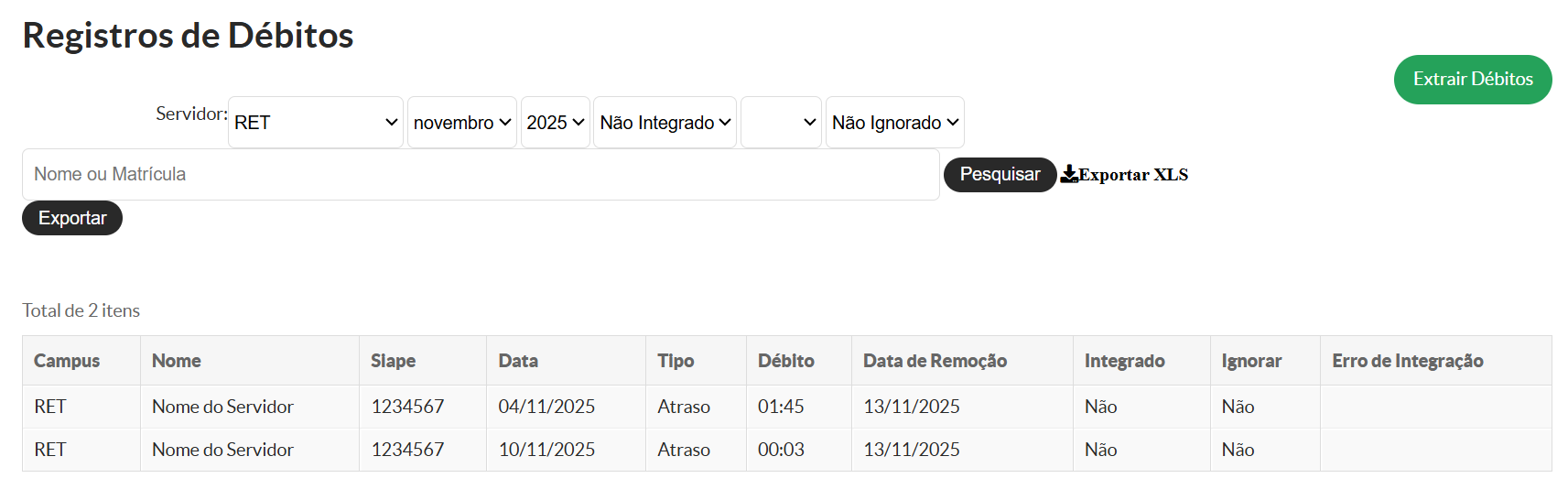Expand the Não Ignorado filter dropdown
Image resolution: width=1568 pixels, height=489 pixels.
pyautogui.click(x=894, y=123)
